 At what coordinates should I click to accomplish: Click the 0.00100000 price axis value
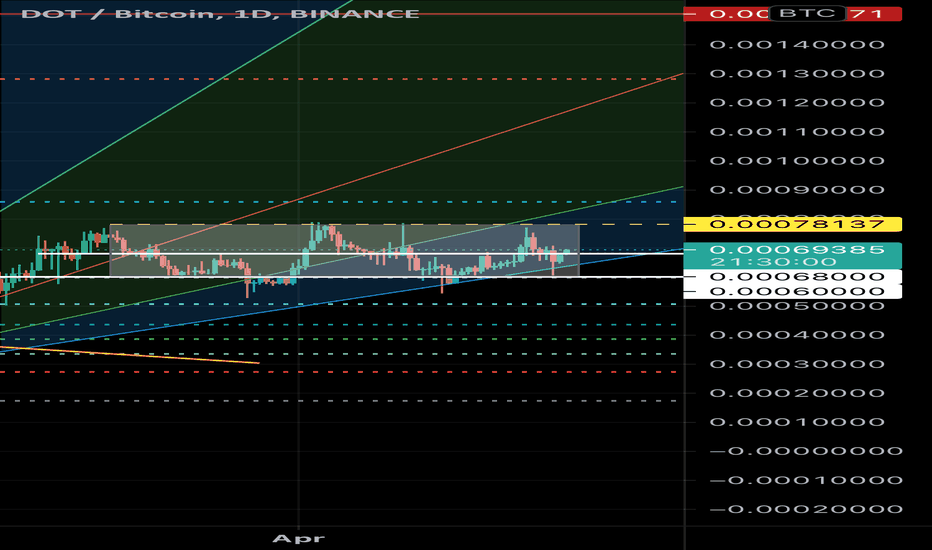(797, 161)
